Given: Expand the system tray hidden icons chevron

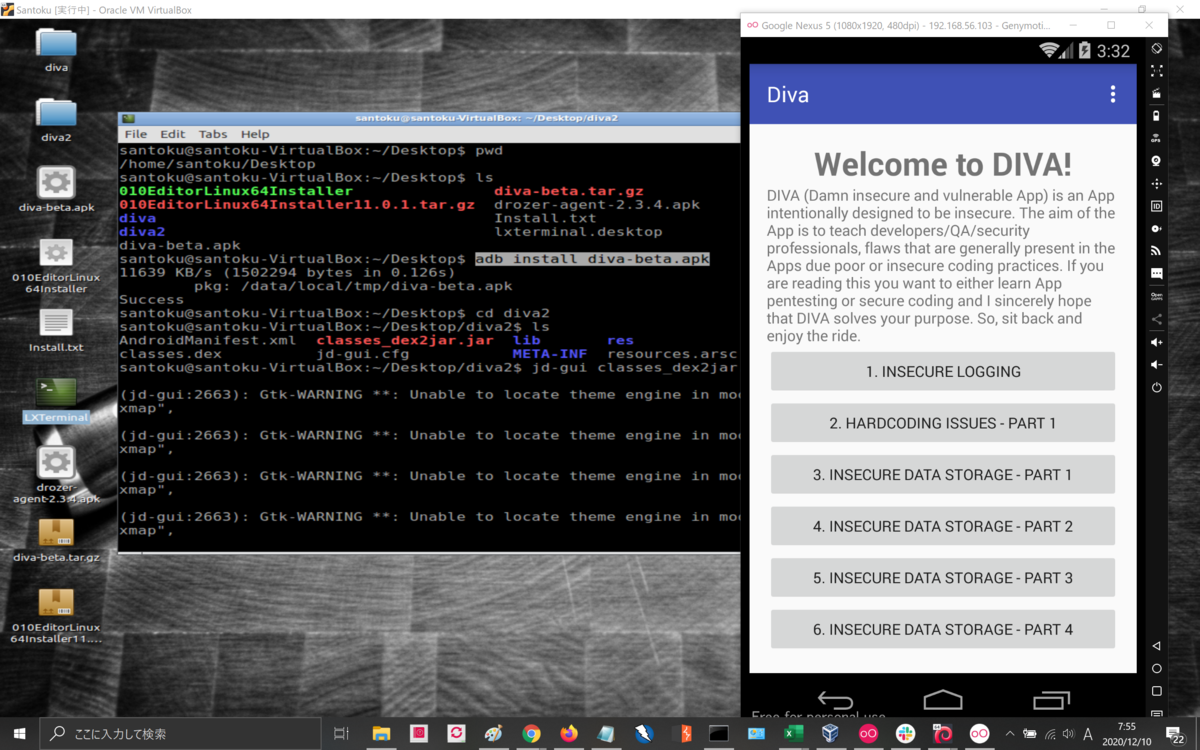Looking at the screenshot, I should (x=1010, y=733).
